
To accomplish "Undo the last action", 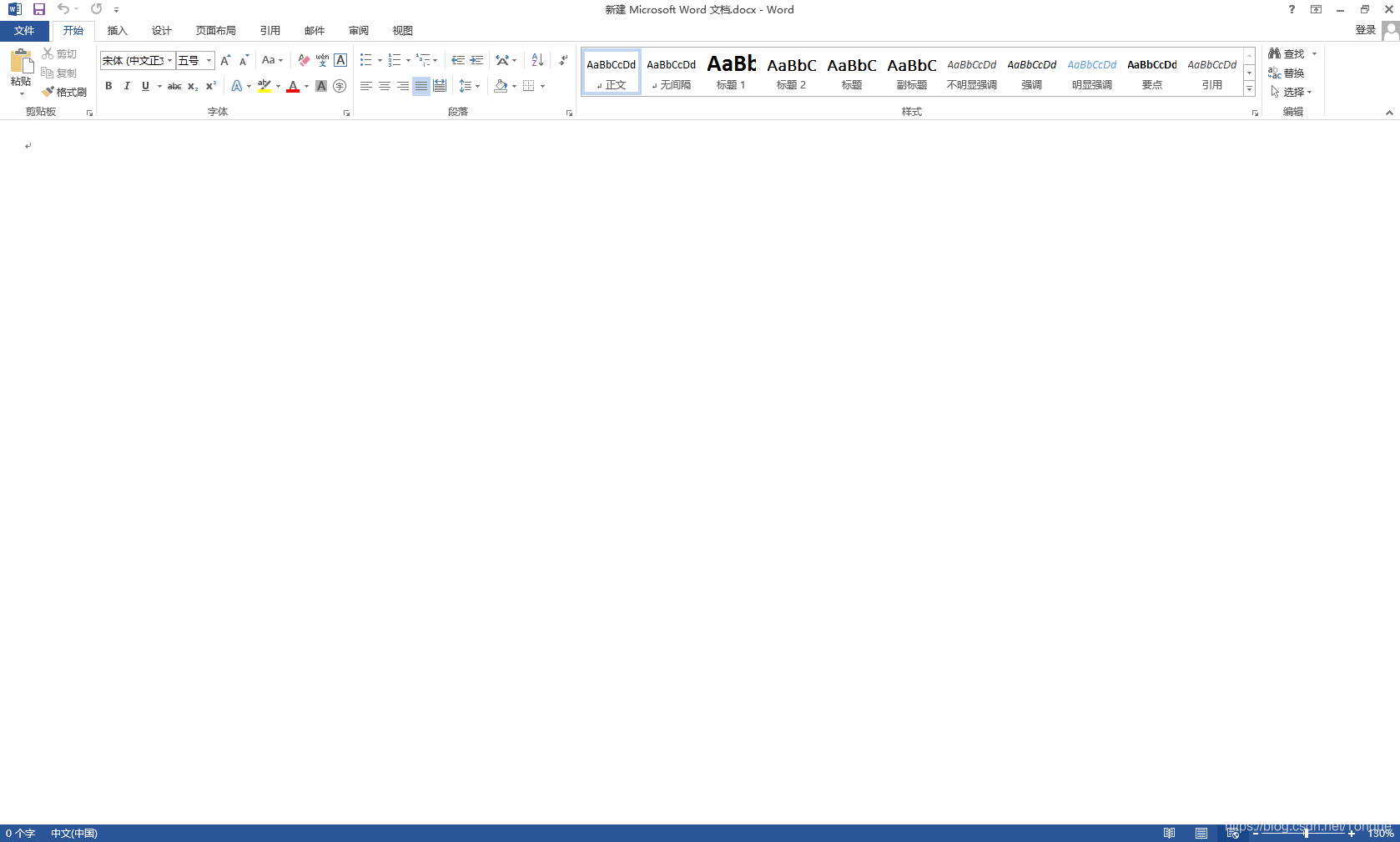I will [x=63, y=9].
